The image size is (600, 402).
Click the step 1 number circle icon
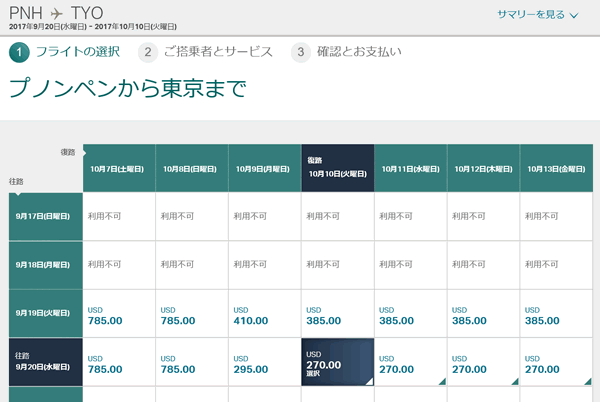[x=17, y=51]
